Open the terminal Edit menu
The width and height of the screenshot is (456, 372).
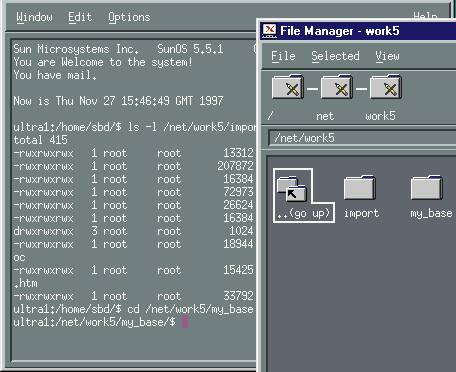coord(80,17)
